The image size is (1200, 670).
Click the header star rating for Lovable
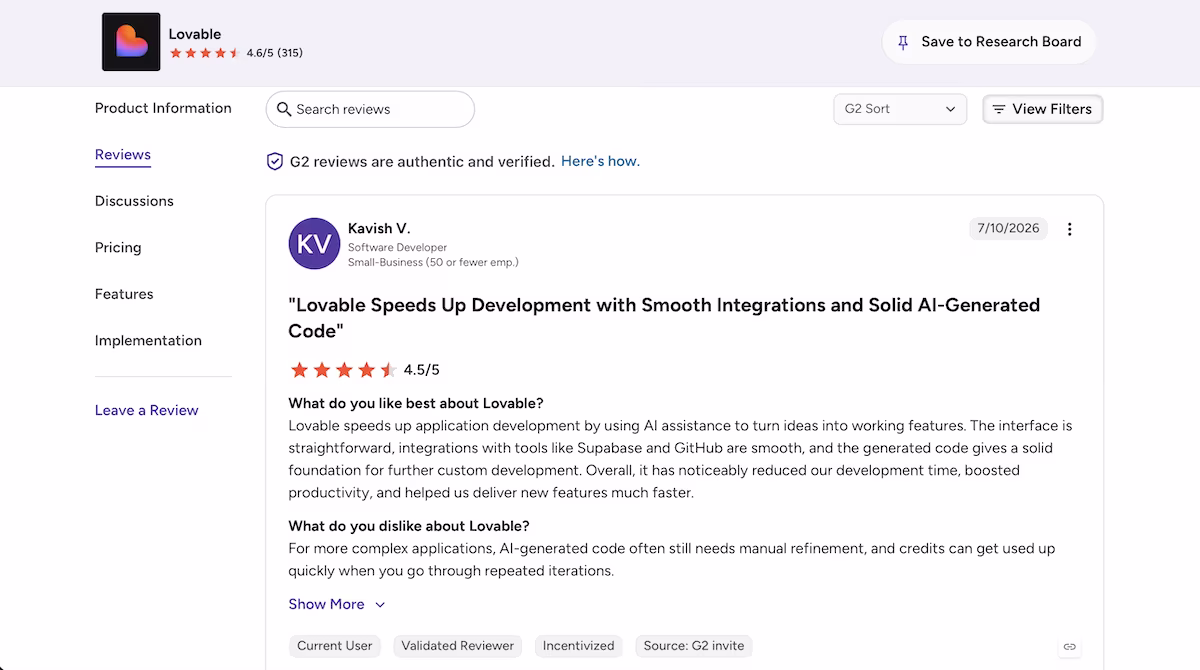click(205, 53)
